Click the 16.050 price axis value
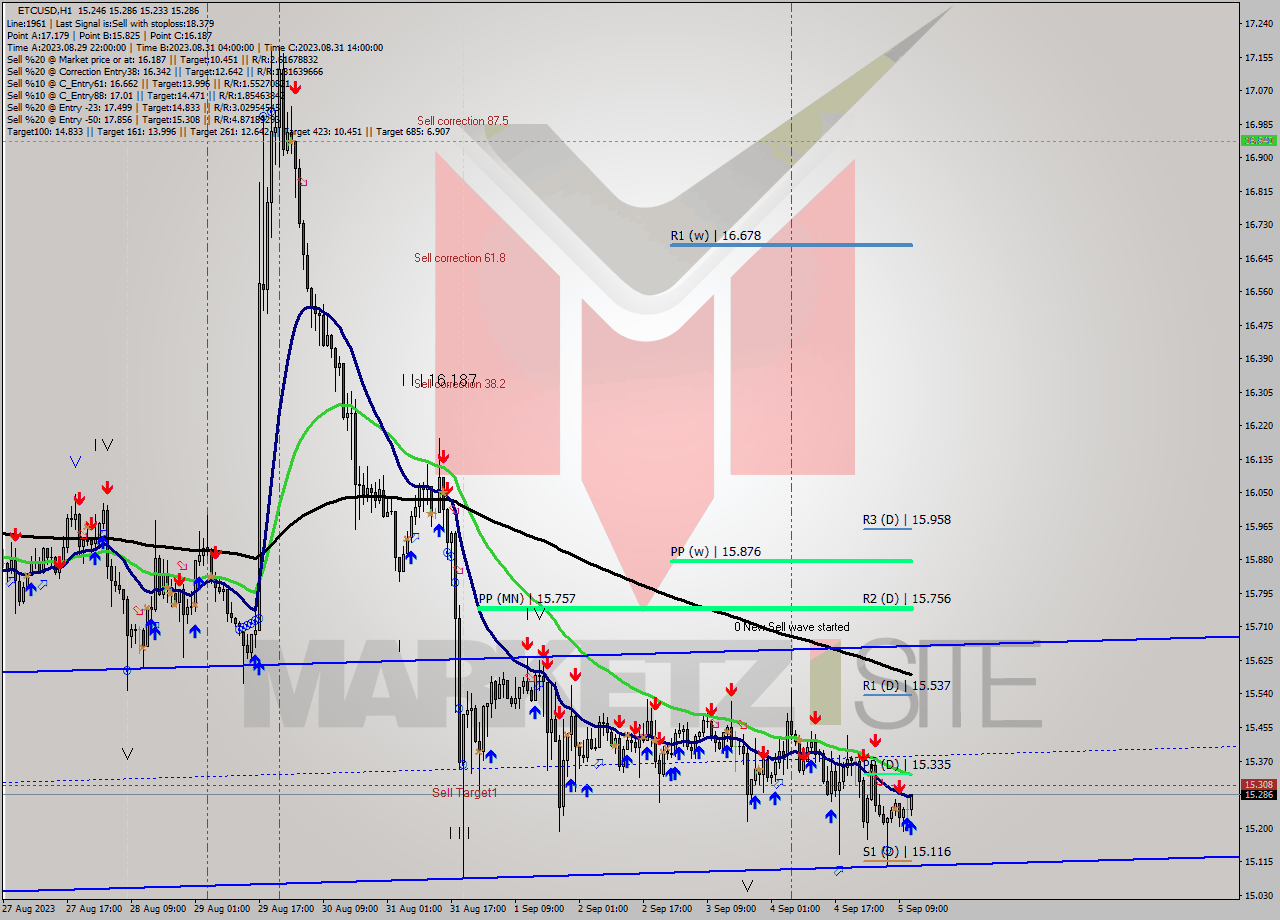The width and height of the screenshot is (1280, 920). point(1258,493)
